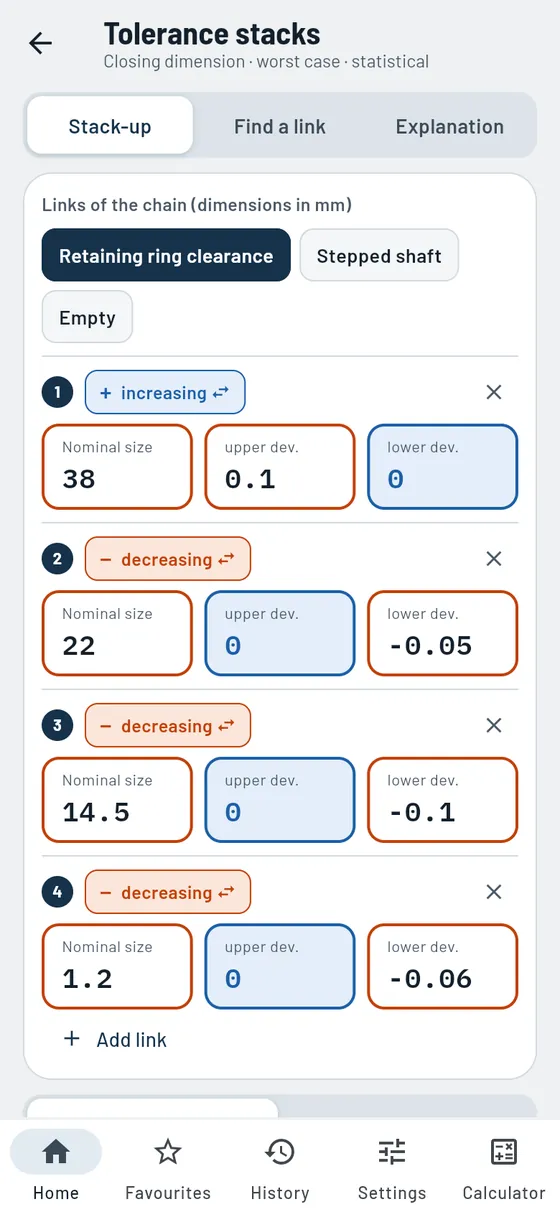560x1212 pixels.
Task: Click Add link button
Action: pyautogui.click(x=115, y=1040)
